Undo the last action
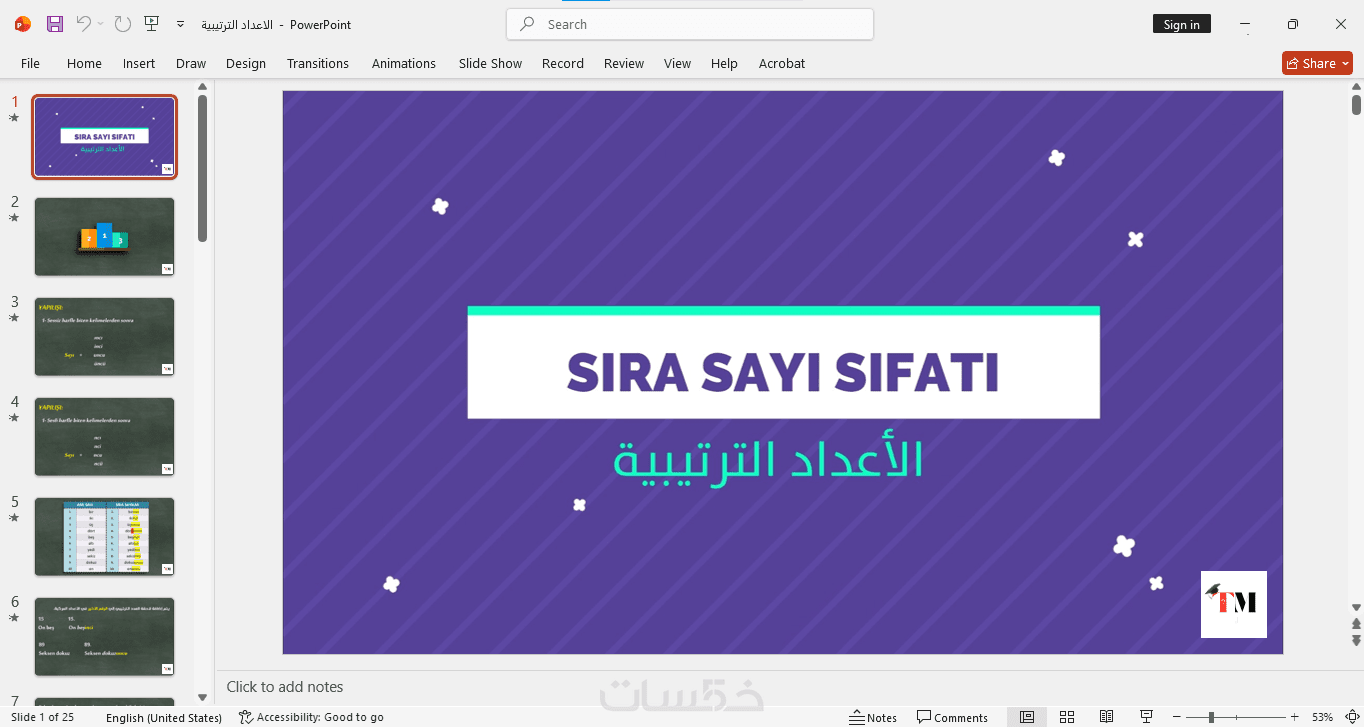 coord(84,24)
